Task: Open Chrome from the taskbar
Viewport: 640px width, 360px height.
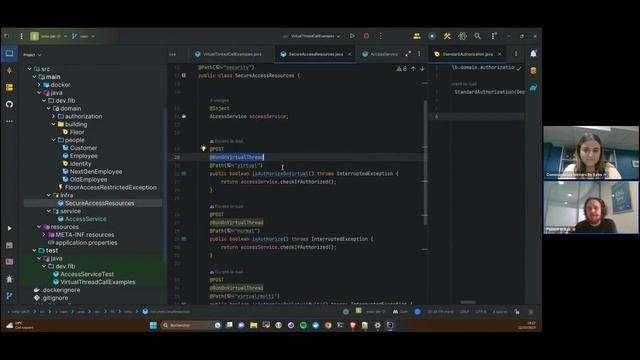Action: [x=328, y=325]
